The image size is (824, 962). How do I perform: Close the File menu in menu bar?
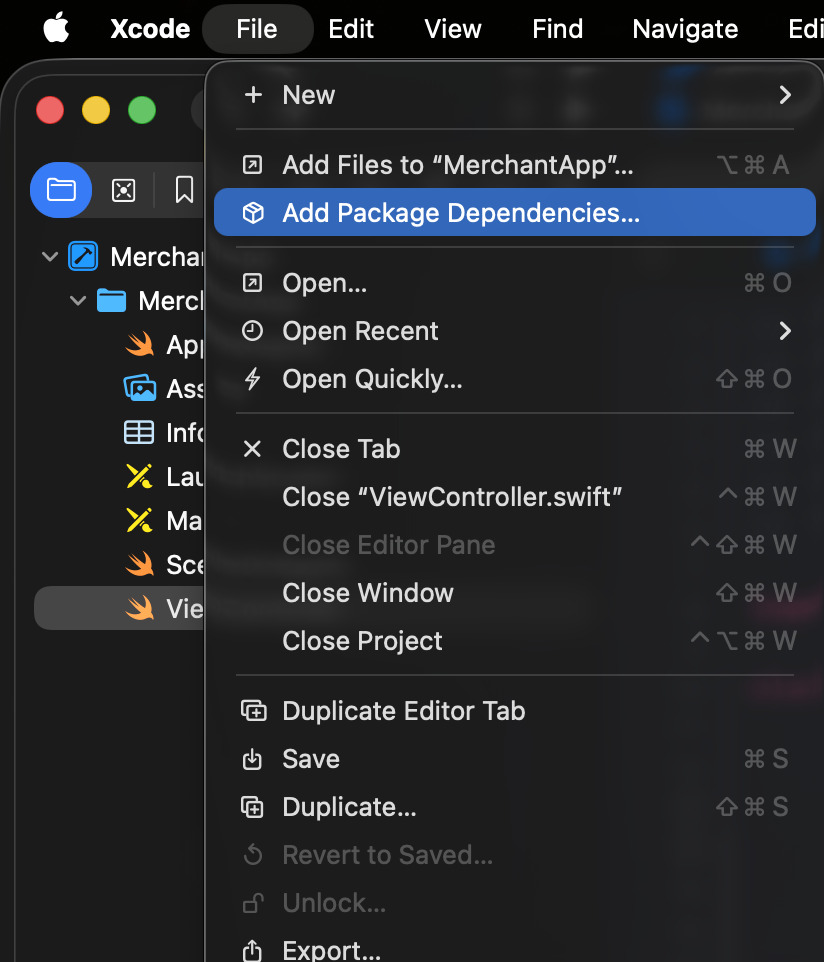click(257, 29)
